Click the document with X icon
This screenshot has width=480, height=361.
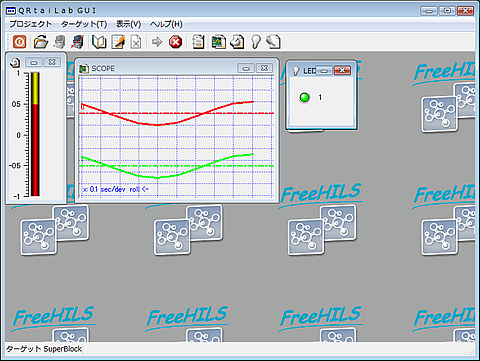pyautogui.click(x=136, y=42)
